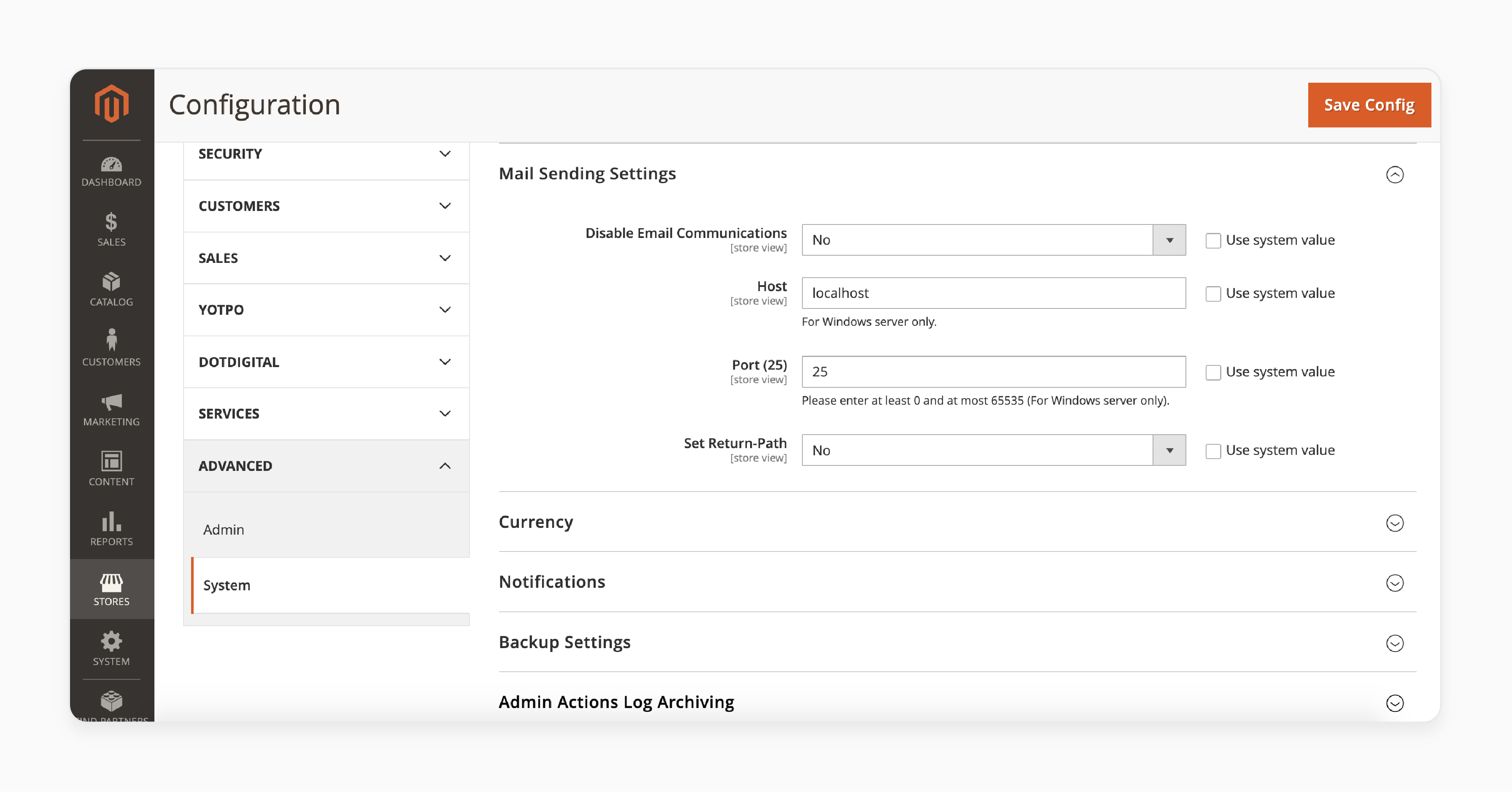
Task: Click the Port number input field
Action: 993,371
